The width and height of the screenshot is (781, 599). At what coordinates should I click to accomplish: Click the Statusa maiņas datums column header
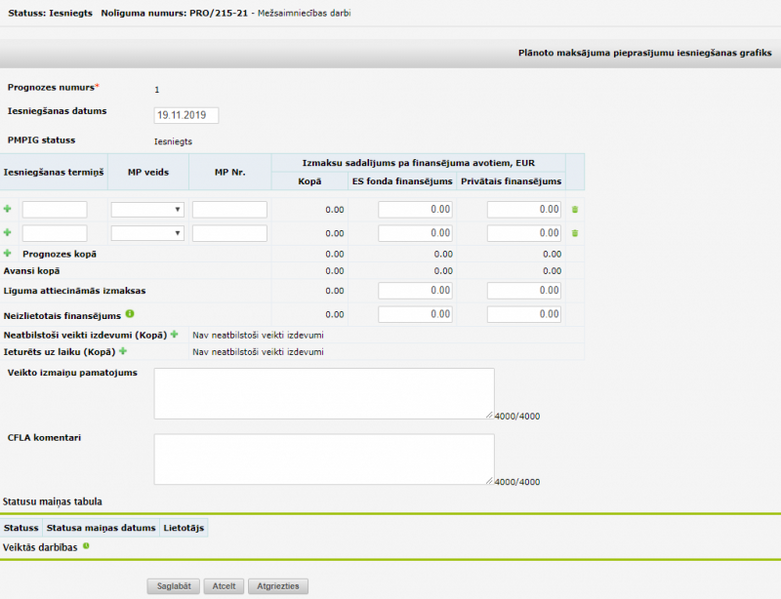[101, 527]
